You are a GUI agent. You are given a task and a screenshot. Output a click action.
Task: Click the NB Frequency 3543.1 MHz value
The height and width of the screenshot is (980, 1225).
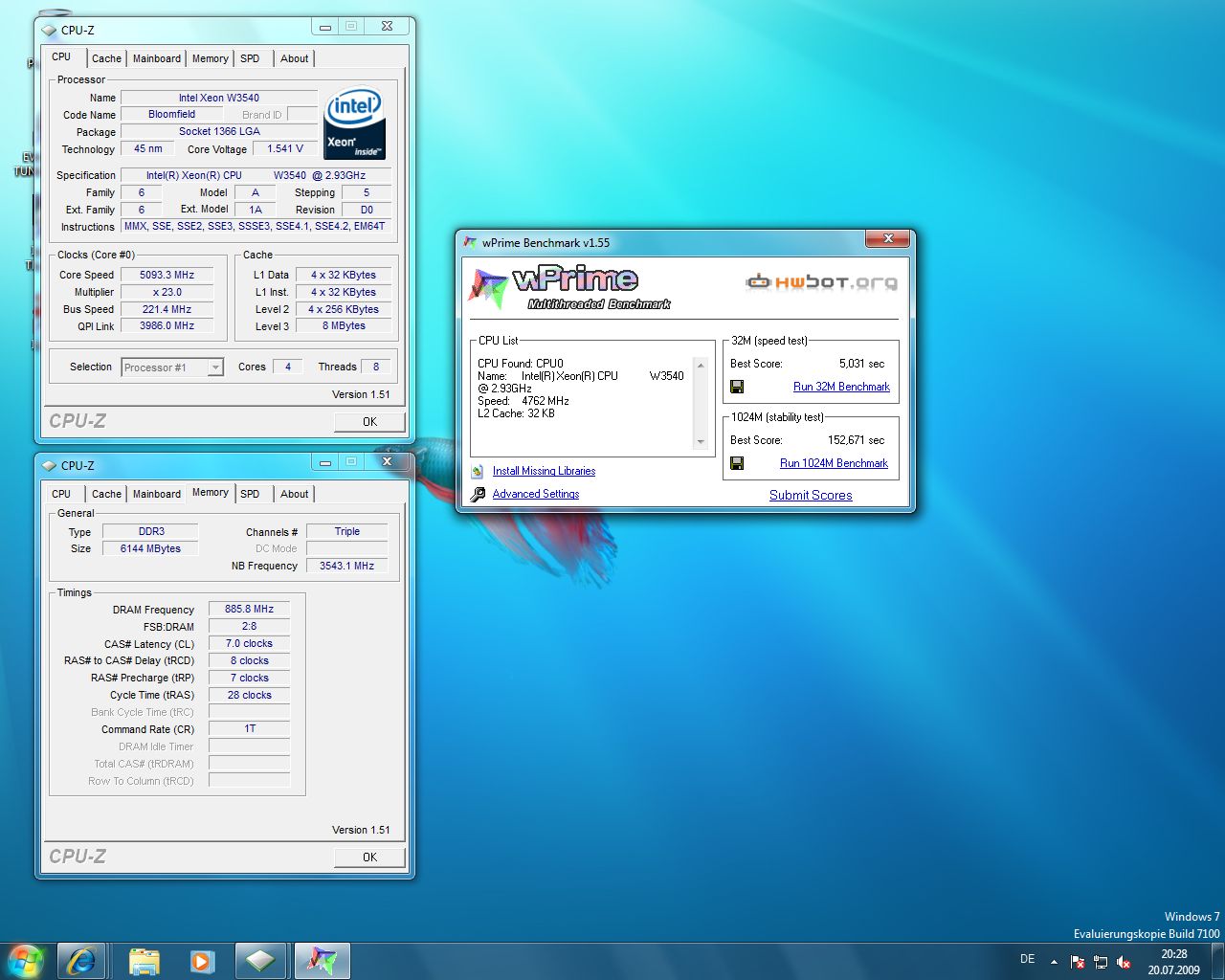346,566
